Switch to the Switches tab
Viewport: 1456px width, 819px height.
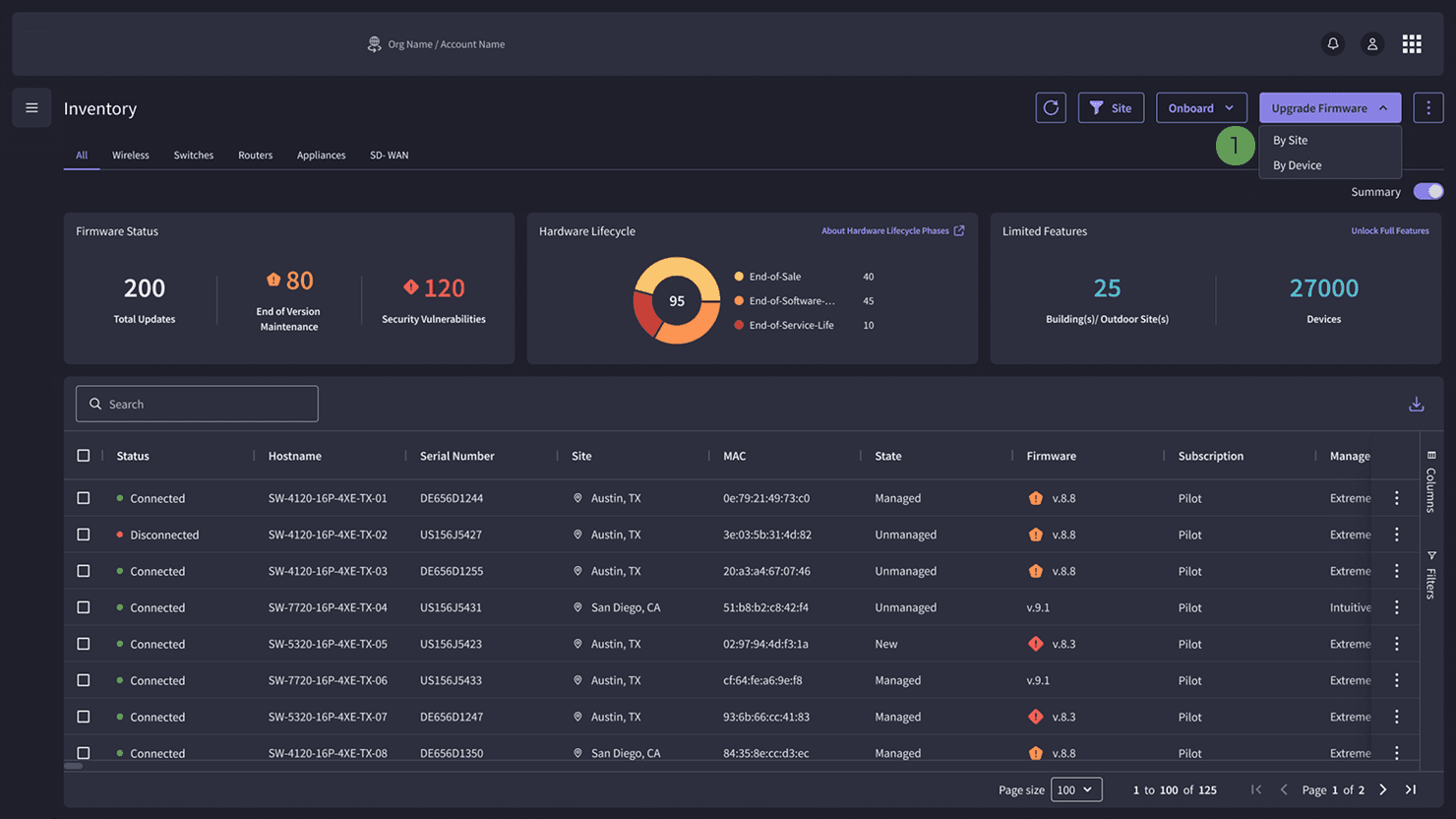[194, 155]
